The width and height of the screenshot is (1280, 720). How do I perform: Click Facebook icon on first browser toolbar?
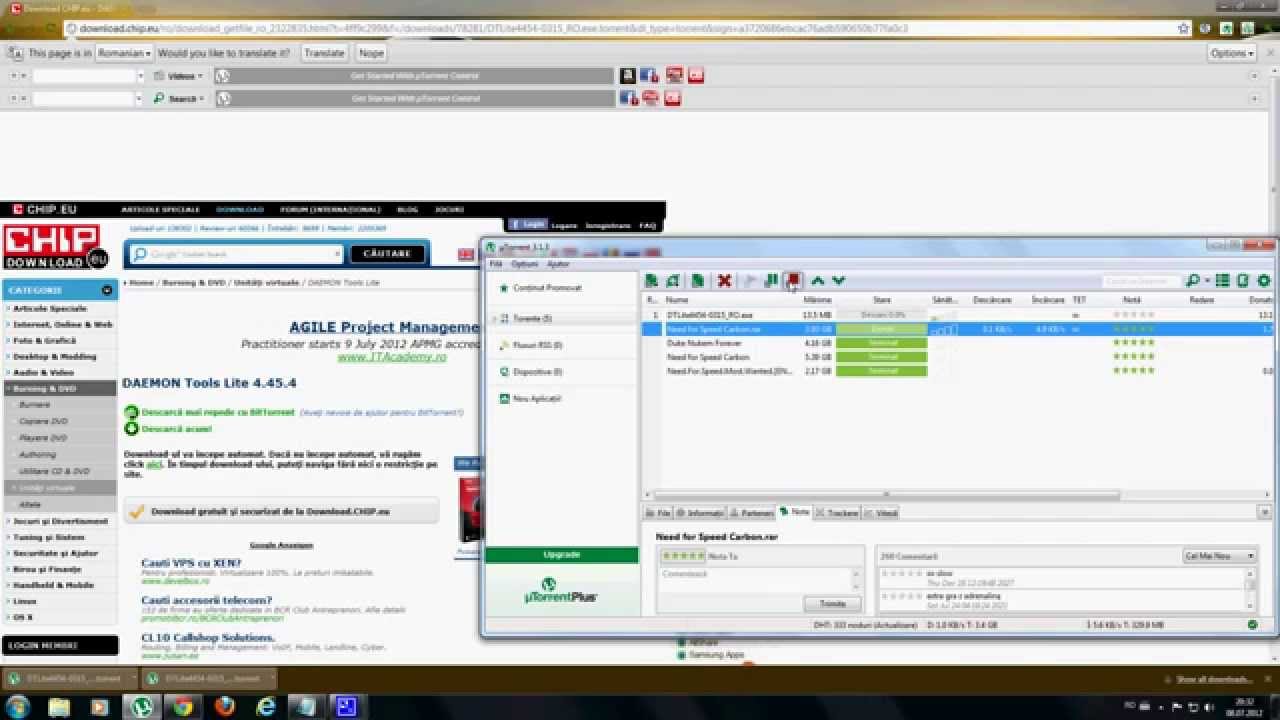[x=648, y=76]
